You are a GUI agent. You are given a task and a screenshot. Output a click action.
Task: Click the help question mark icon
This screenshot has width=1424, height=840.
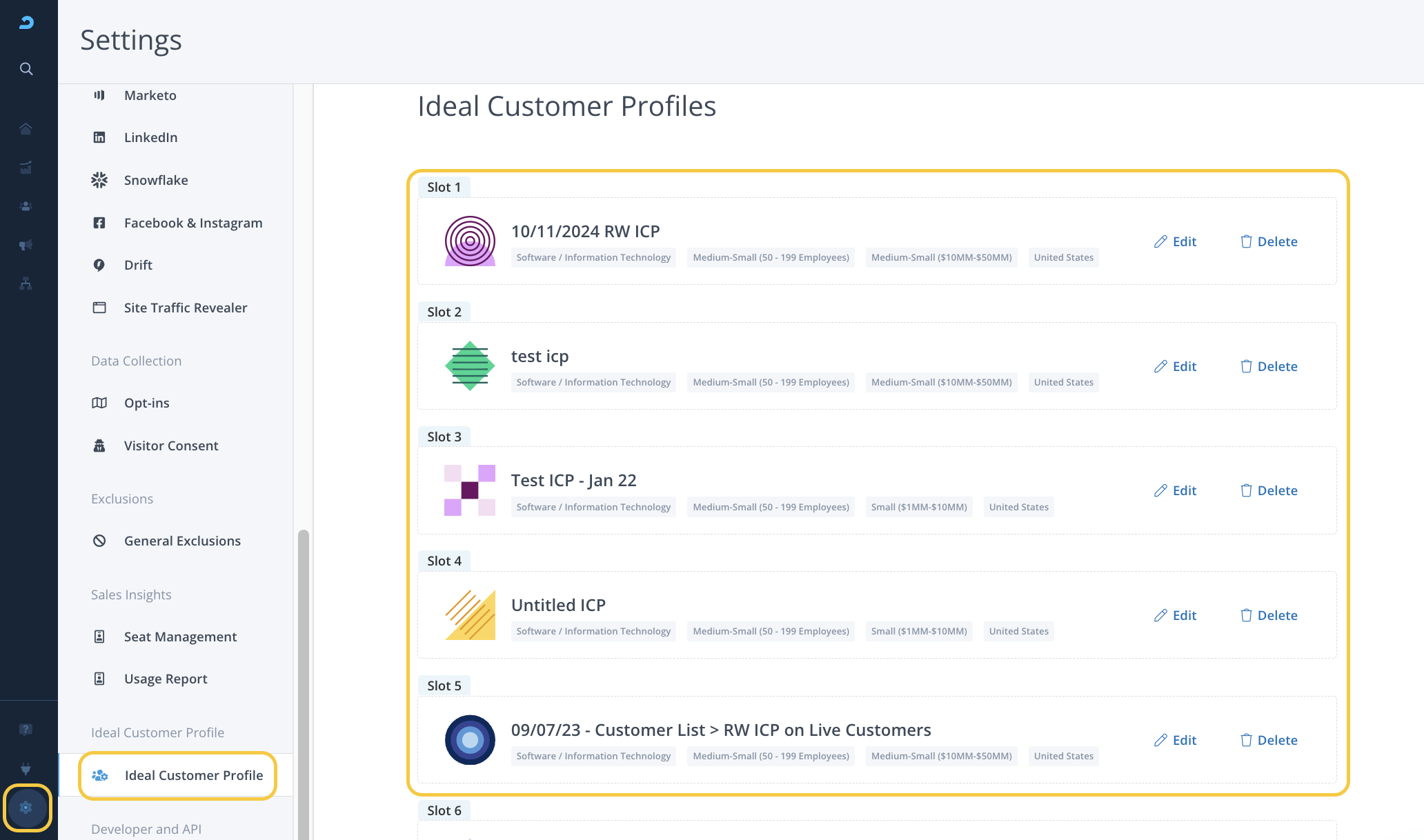click(x=26, y=730)
